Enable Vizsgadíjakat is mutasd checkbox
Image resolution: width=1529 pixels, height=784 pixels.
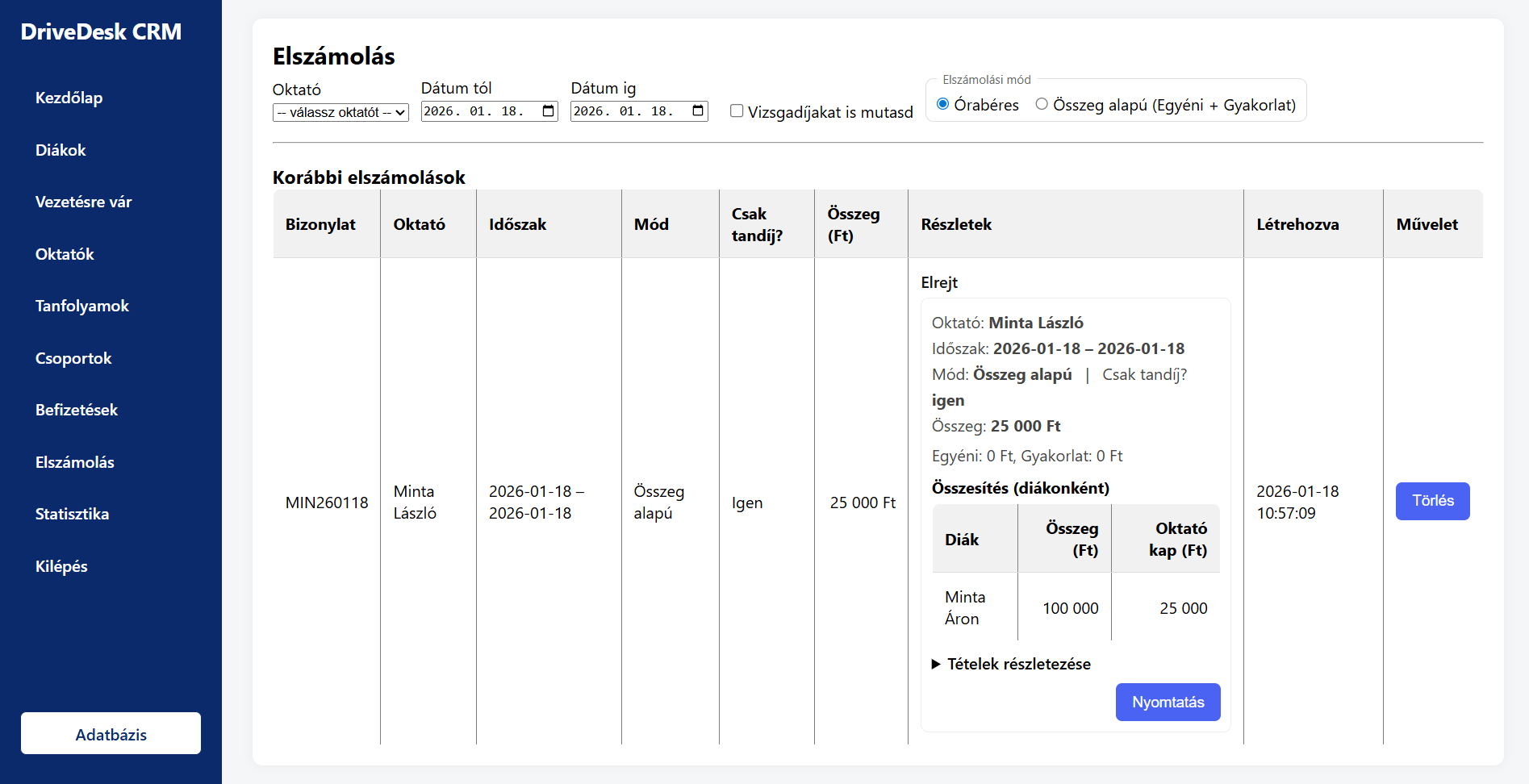(x=737, y=111)
